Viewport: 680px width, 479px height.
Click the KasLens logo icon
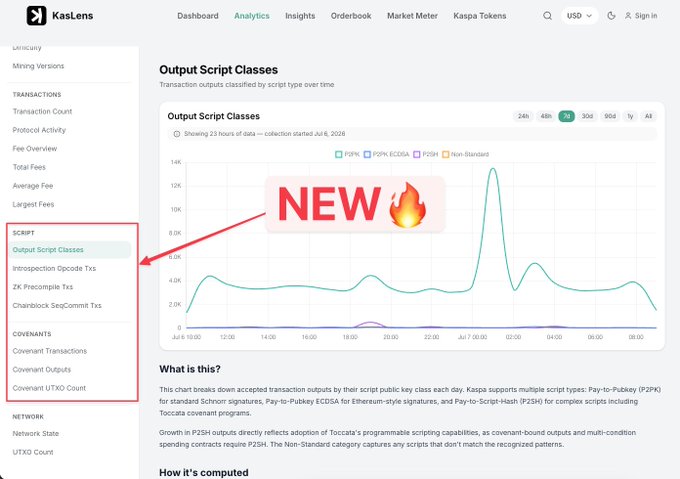36,16
